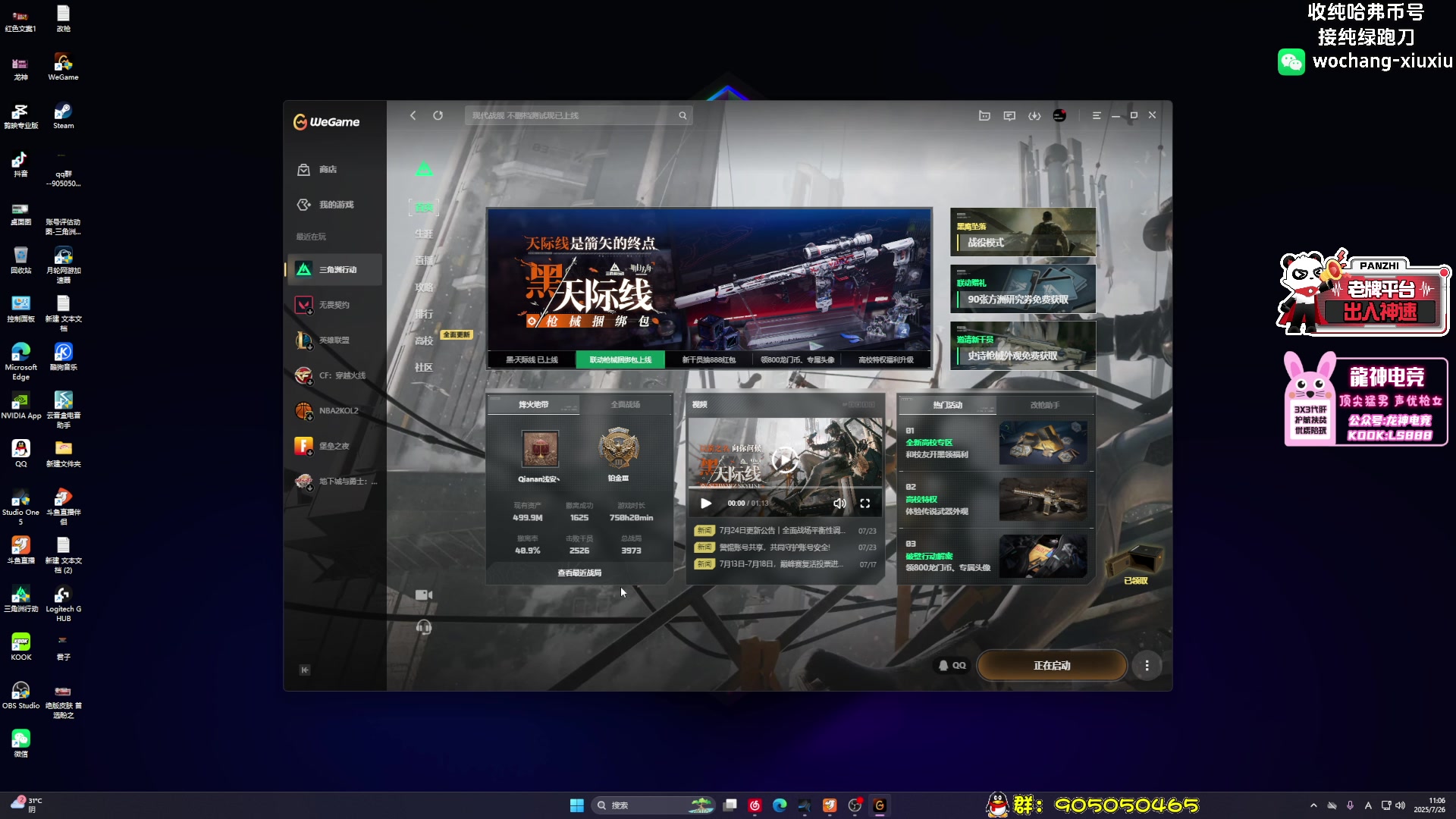Click the Steam desktop shortcut
This screenshot has width=1456, height=819.
[63, 115]
